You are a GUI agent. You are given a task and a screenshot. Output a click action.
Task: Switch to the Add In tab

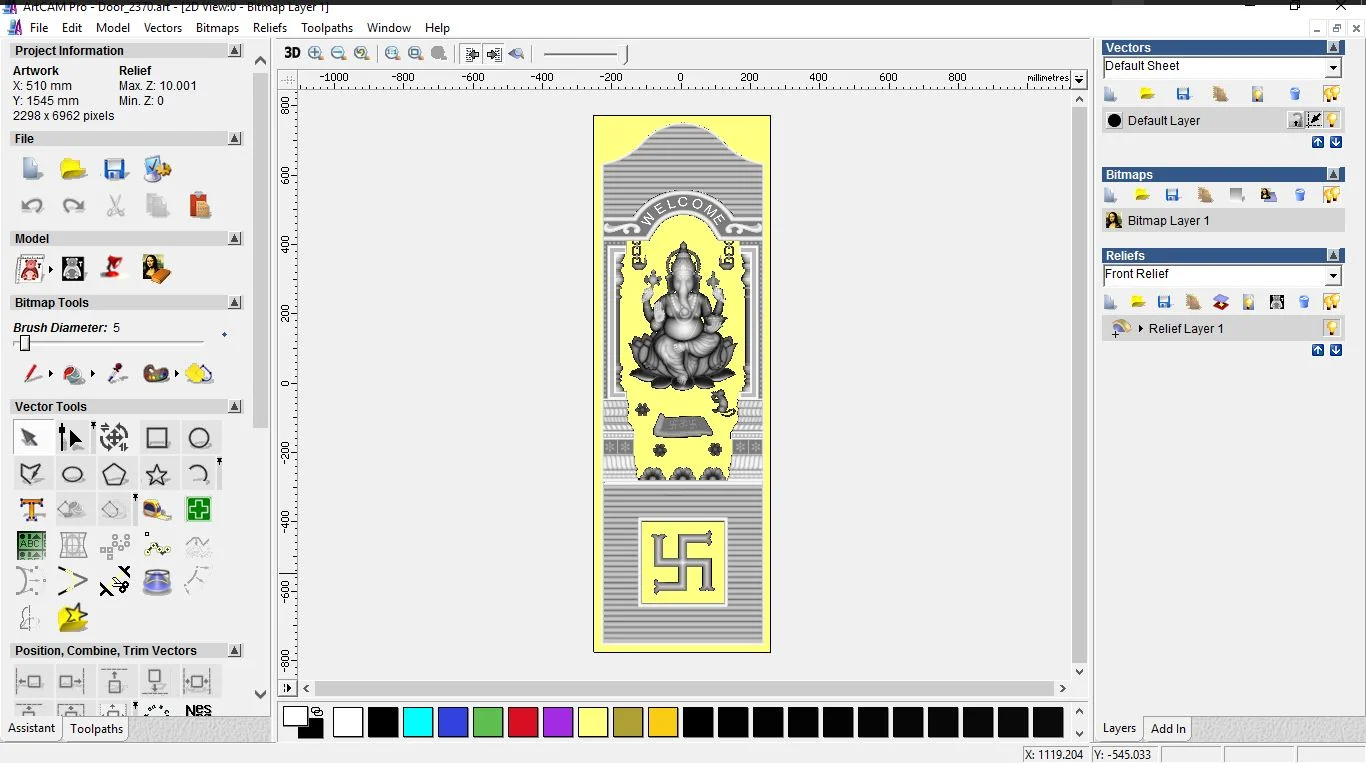point(1168,729)
